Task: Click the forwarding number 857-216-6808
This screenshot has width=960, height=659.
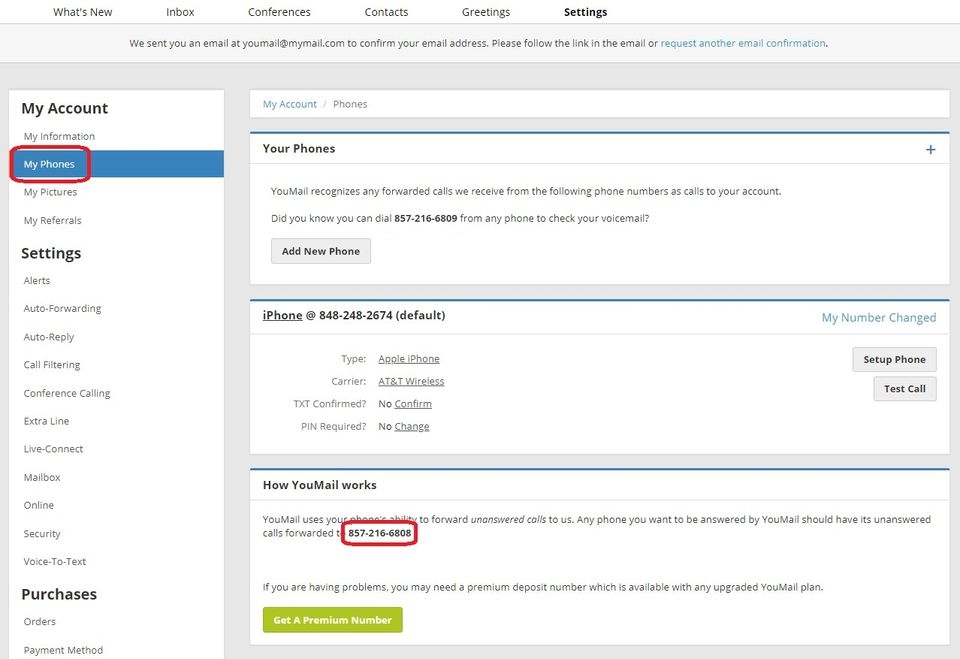Action: [x=380, y=533]
